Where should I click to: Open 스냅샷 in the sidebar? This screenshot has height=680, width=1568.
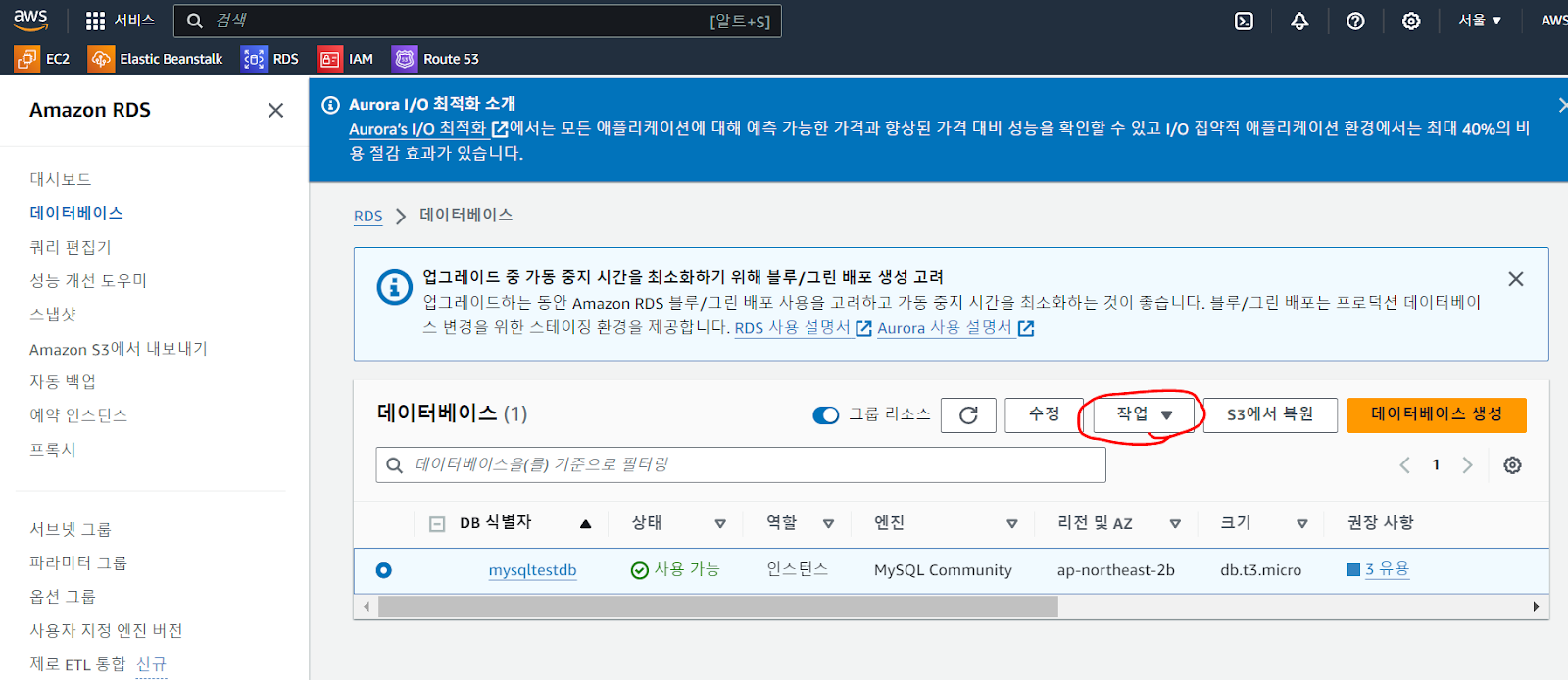tap(53, 314)
